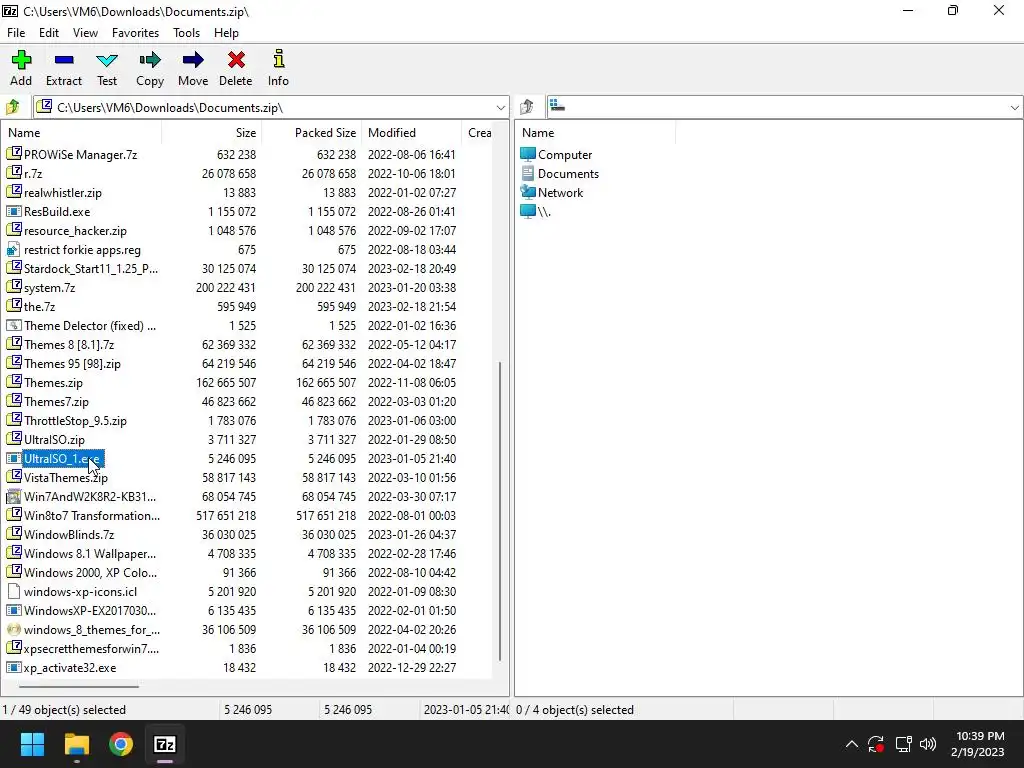
Task: Click the Add toolbar icon
Action: pyautogui.click(x=21, y=60)
